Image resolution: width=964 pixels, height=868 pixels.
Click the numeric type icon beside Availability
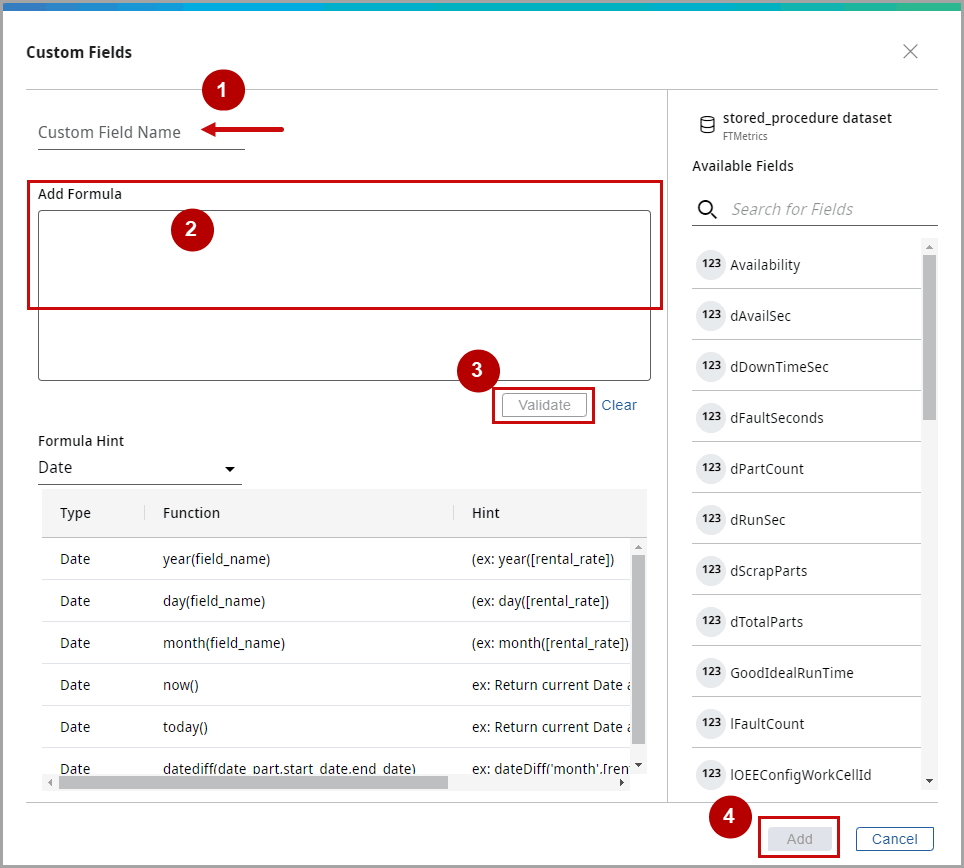pos(711,264)
